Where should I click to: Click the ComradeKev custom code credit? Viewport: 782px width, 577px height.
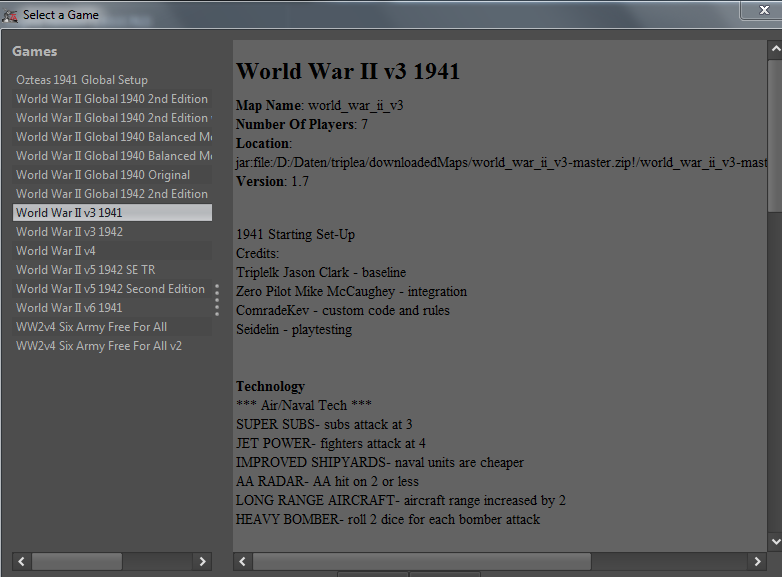point(343,311)
